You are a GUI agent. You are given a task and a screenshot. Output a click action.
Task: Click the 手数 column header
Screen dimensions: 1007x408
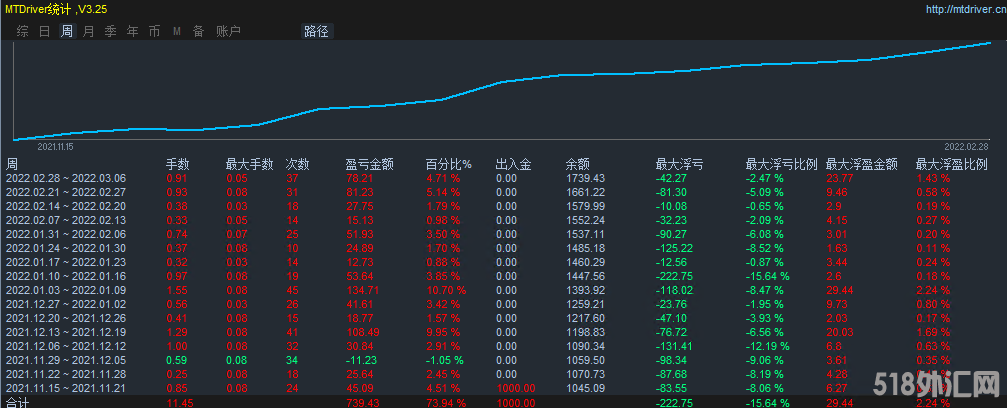(177, 164)
